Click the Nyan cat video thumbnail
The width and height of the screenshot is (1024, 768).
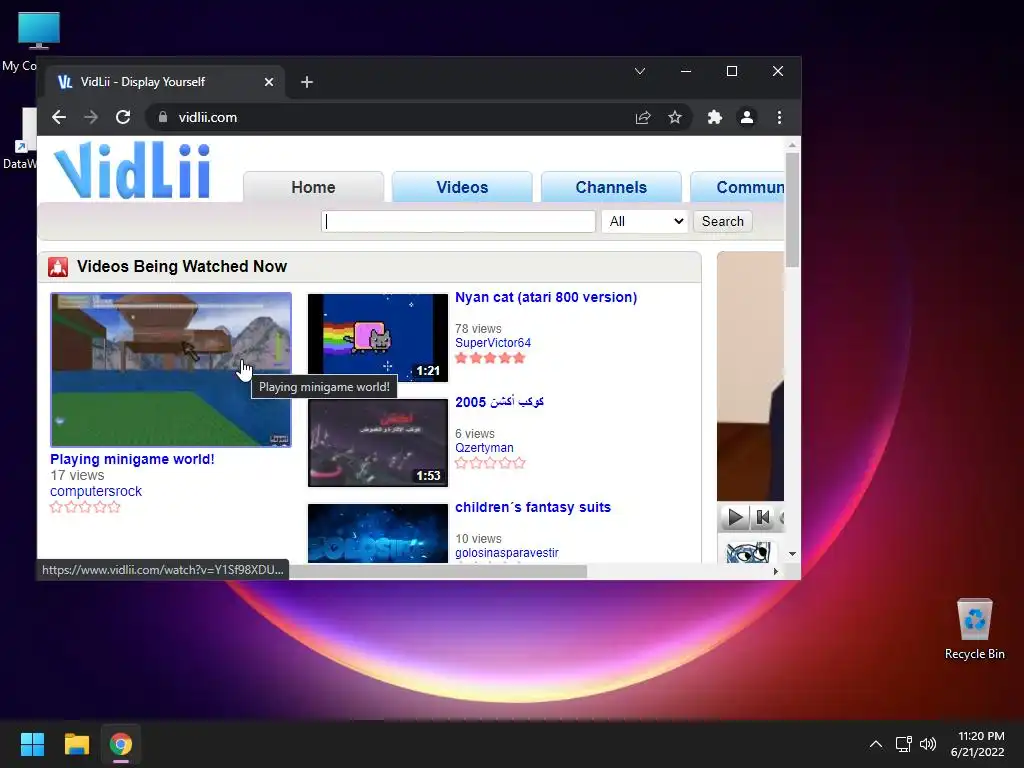click(x=378, y=338)
